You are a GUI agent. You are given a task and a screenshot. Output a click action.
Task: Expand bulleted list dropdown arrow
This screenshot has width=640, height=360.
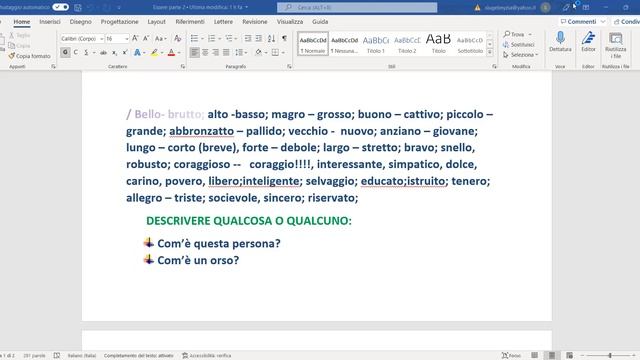point(202,39)
